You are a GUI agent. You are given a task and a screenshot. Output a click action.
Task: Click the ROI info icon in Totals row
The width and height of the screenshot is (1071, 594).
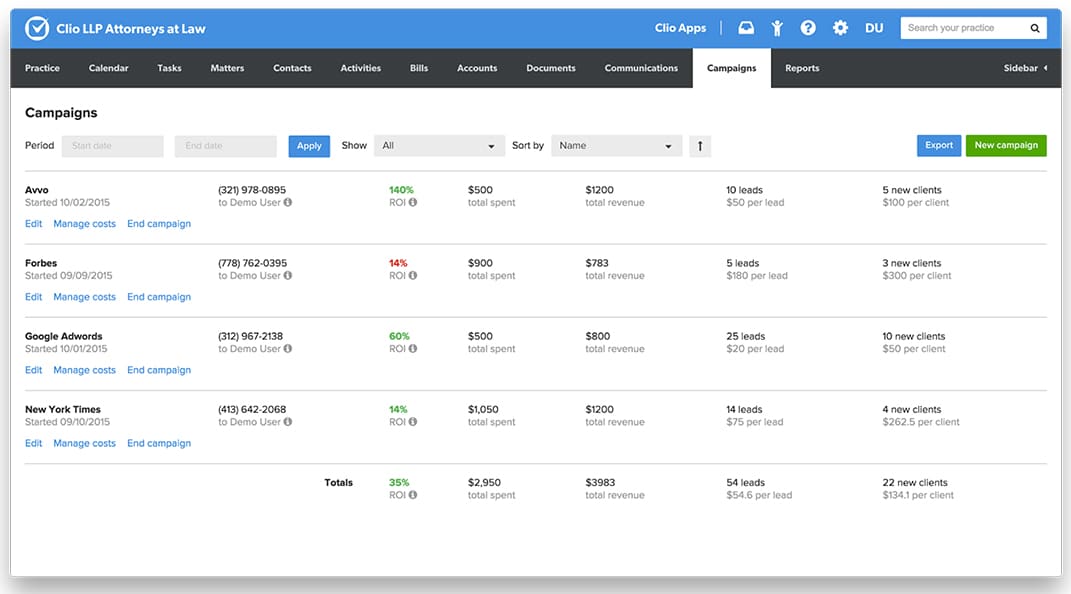pyautogui.click(x=413, y=494)
